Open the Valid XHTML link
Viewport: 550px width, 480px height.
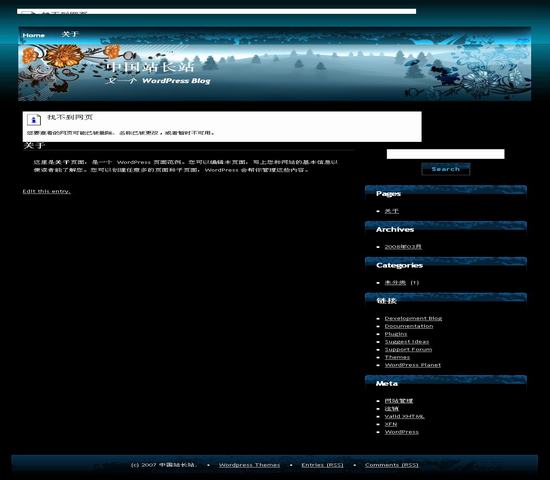tap(404, 416)
